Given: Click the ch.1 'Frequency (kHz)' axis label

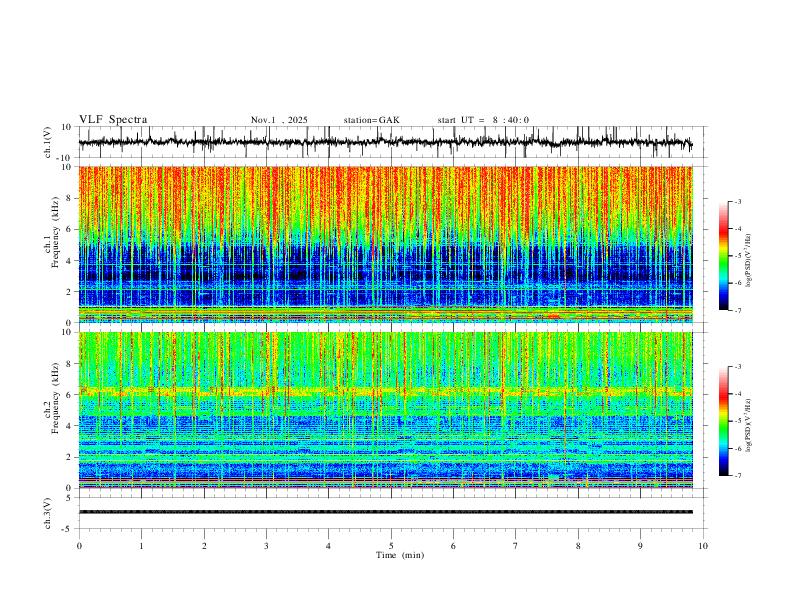Looking at the screenshot, I should [55, 233].
